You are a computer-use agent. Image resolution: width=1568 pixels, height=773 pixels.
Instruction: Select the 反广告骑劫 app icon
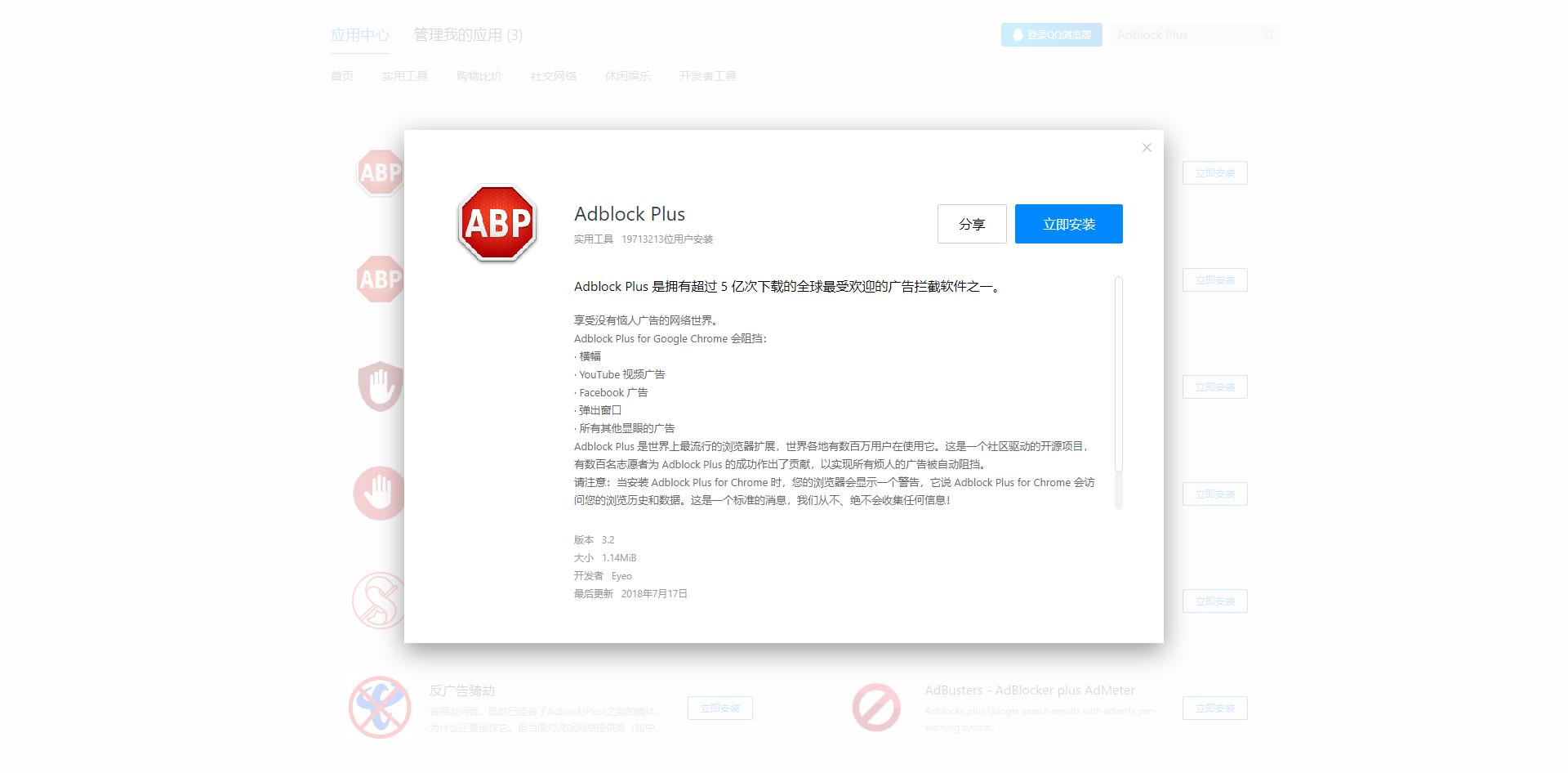(x=379, y=708)
